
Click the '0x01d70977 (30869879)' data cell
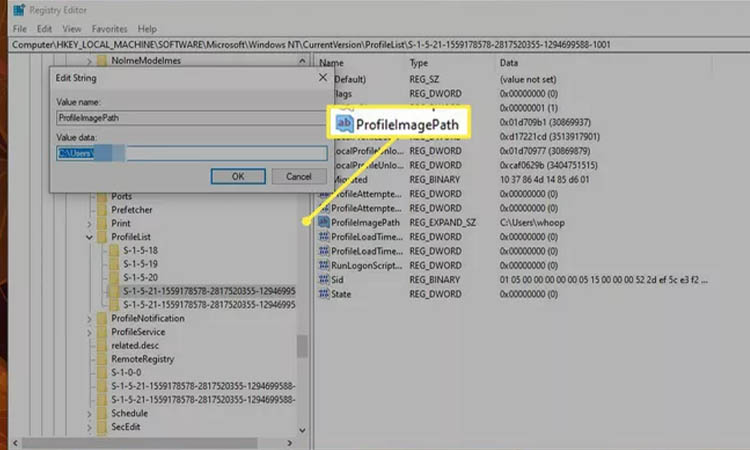[545, 151]
